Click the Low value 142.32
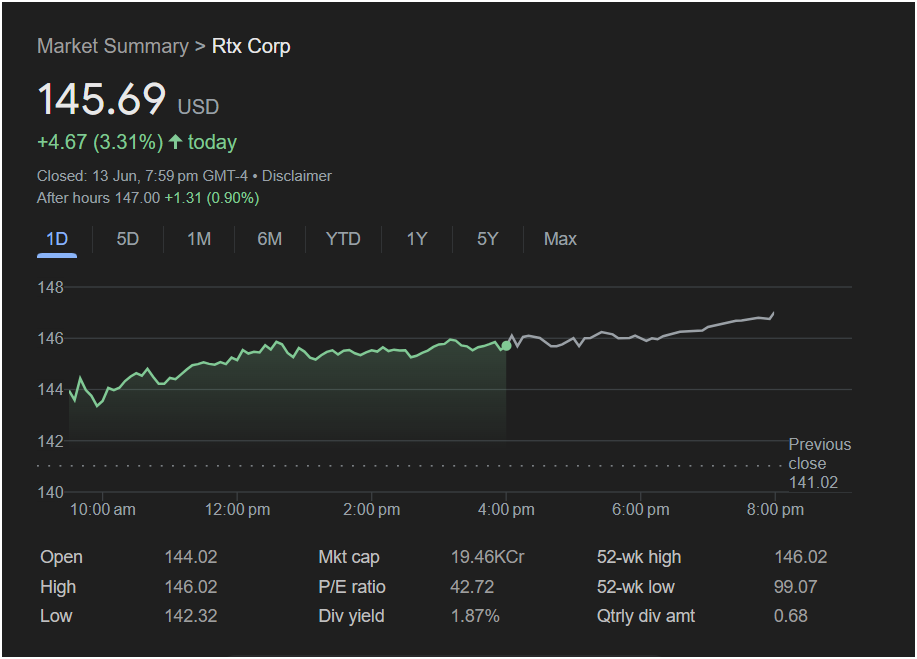Image resolution: width=917 pixels, height=659 pixels. [x=191, y=616]
